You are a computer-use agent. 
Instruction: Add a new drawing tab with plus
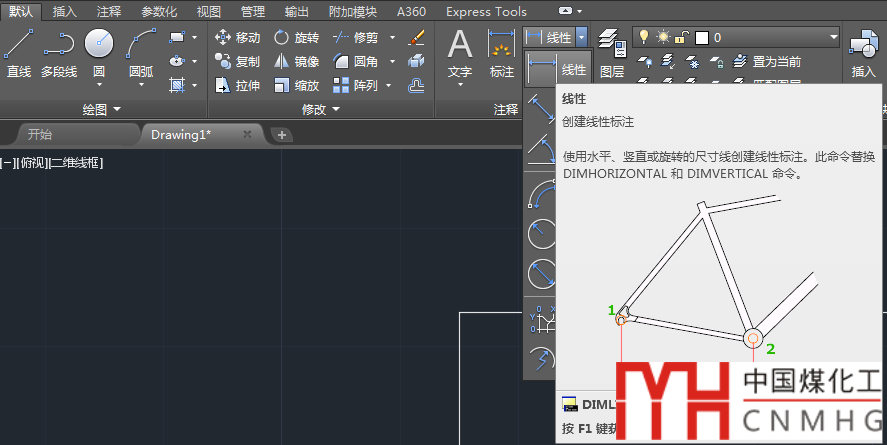(x=282, y=135)
